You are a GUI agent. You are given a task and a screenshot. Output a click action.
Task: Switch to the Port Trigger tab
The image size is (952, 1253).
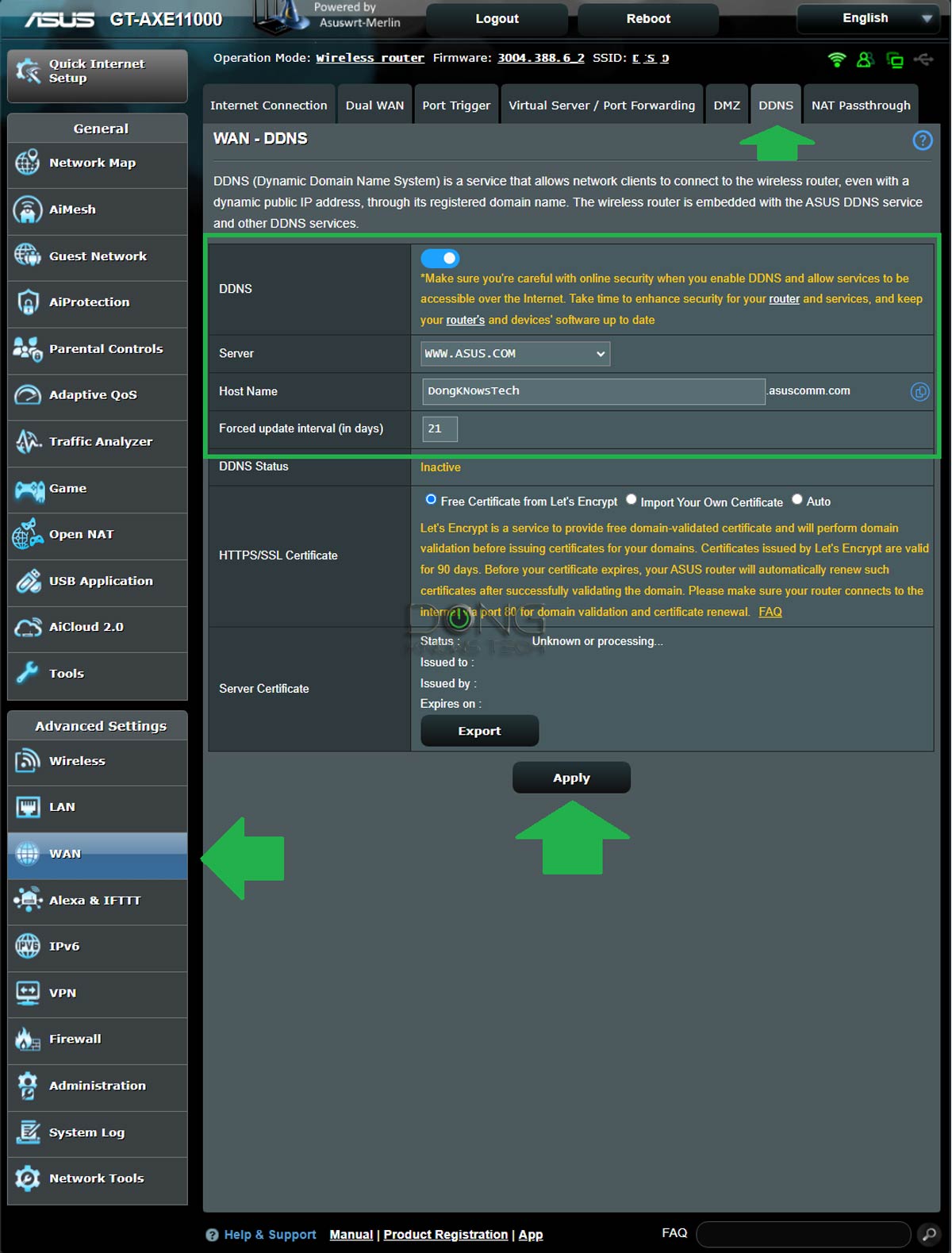455,106
